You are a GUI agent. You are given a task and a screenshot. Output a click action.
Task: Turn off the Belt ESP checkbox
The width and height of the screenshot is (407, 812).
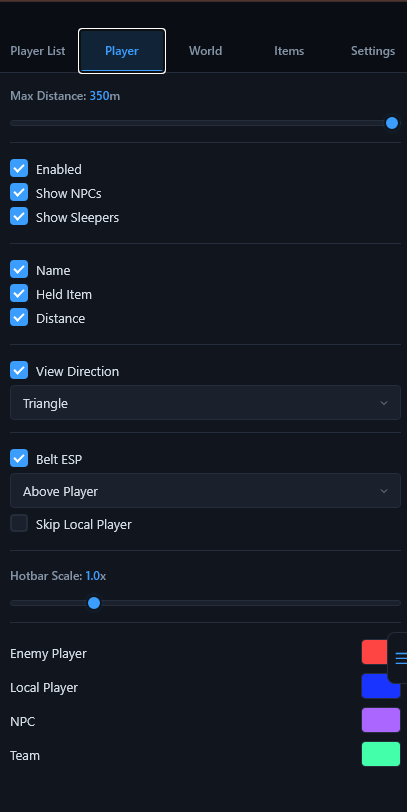[x=19, y=458]
